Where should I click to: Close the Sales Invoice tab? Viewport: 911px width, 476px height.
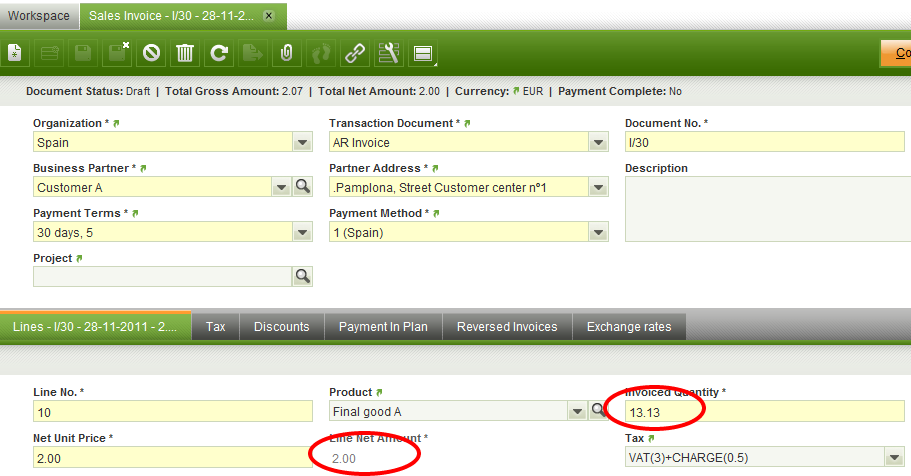tap(269, 16)
